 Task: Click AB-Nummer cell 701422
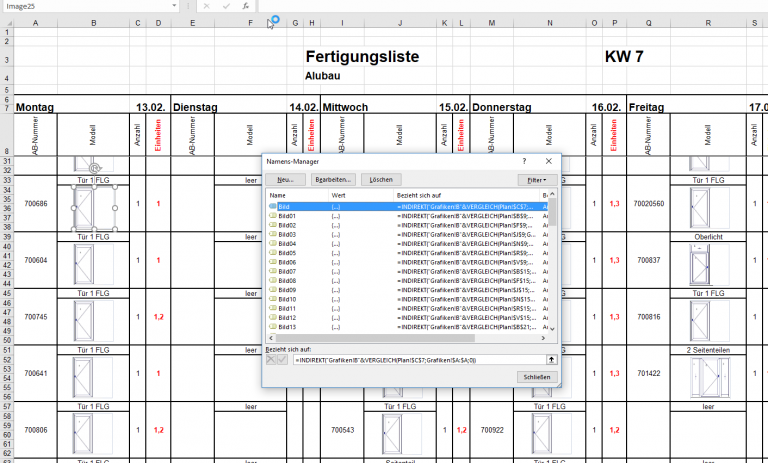648,373
